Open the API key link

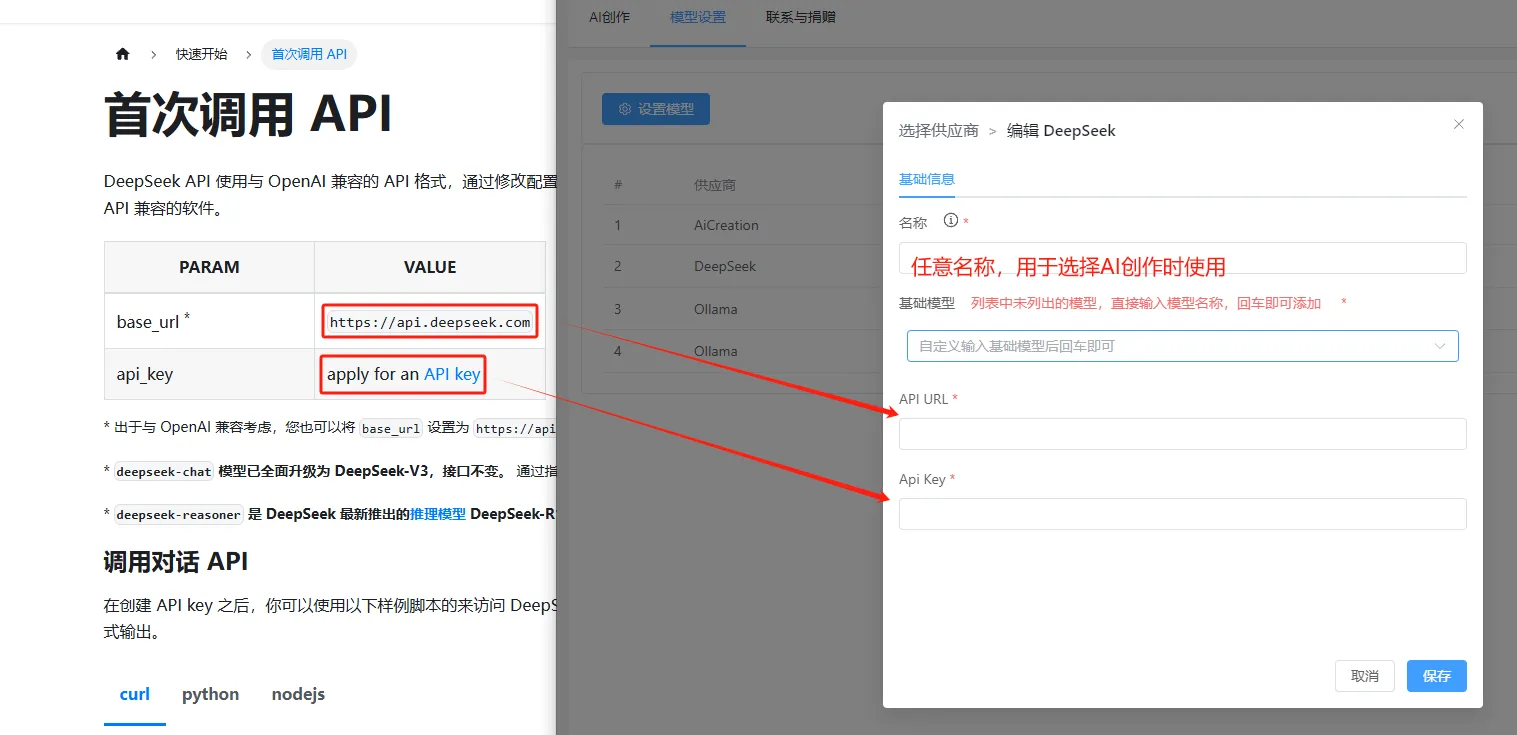[452, 374]
